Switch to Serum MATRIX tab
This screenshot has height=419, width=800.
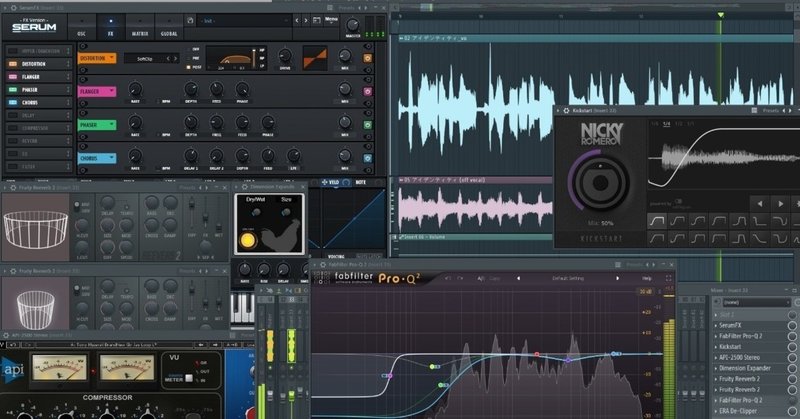(x=140, y=28)
